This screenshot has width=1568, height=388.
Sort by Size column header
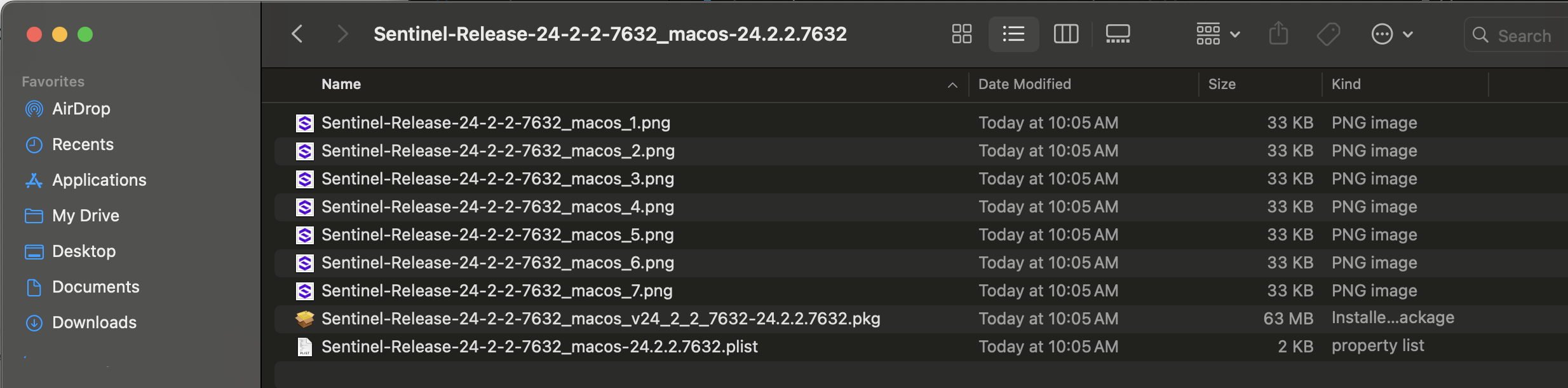[1222, 84]
